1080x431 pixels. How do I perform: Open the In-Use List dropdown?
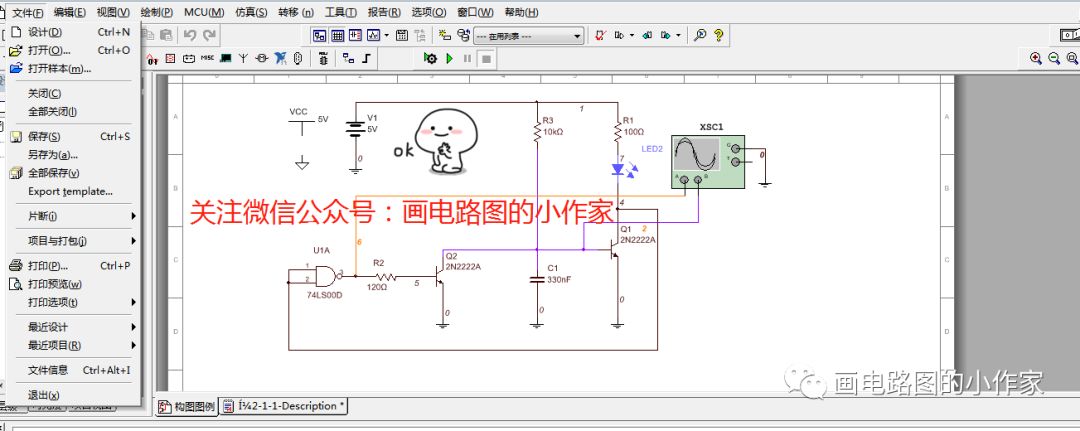click(x=529, y=36)
